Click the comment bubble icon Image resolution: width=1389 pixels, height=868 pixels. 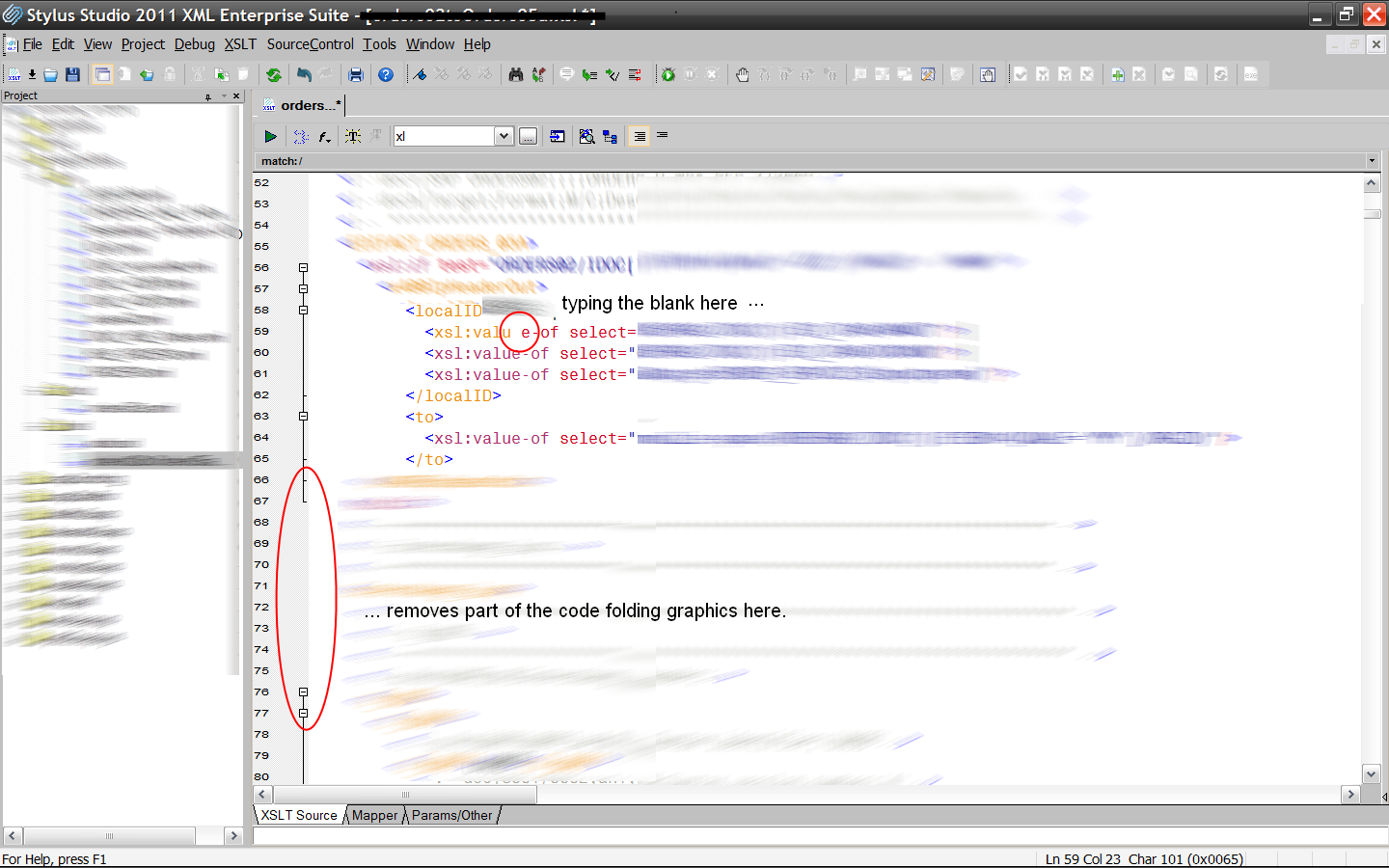(567, 74)
